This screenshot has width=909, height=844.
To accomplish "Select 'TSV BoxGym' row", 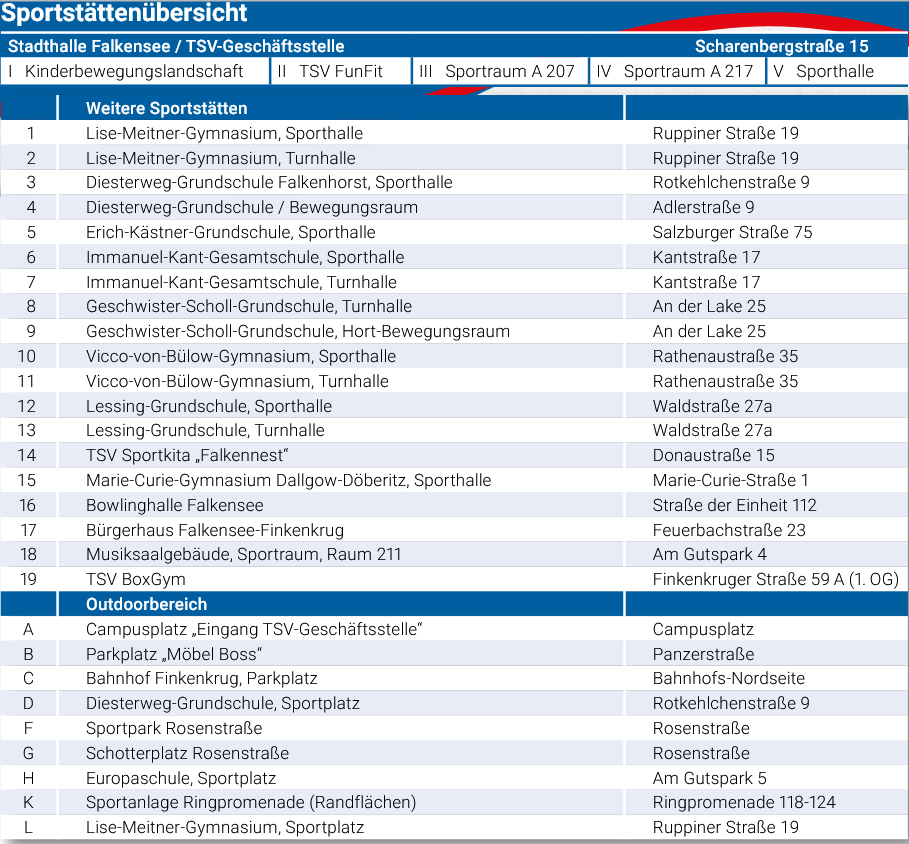I will [x=454, y=579].
